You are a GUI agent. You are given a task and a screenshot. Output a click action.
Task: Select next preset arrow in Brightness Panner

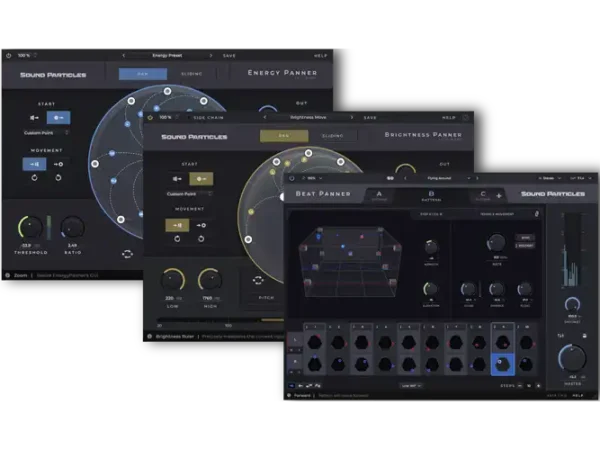[x=352, y=117]
